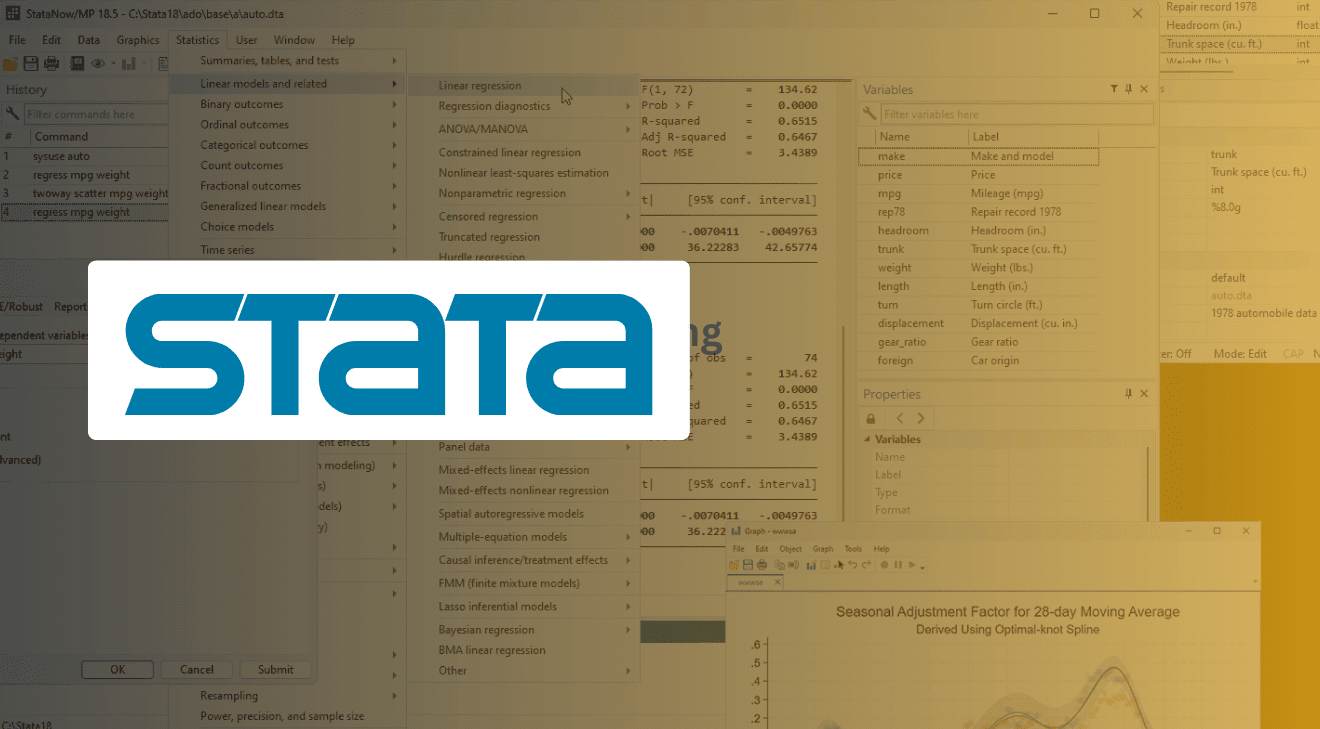Click the wrench icon in the History panel

[12, 114]
